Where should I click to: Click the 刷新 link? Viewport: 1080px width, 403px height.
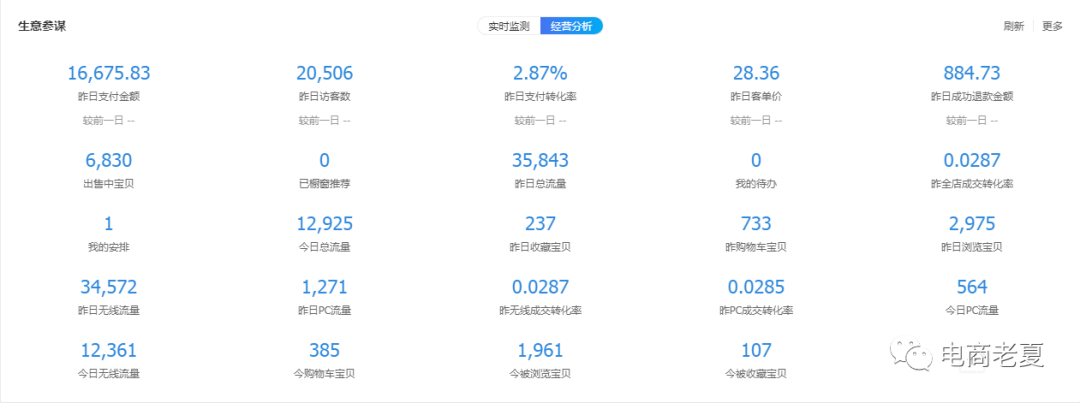(1013, 26)
